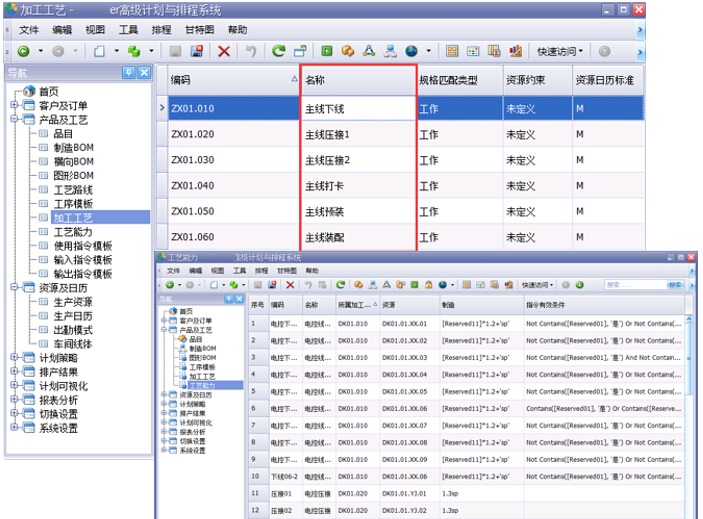Open the 帮助 menu in main window
The width and height of the screenshot is (703, 519).
(238, 30)
